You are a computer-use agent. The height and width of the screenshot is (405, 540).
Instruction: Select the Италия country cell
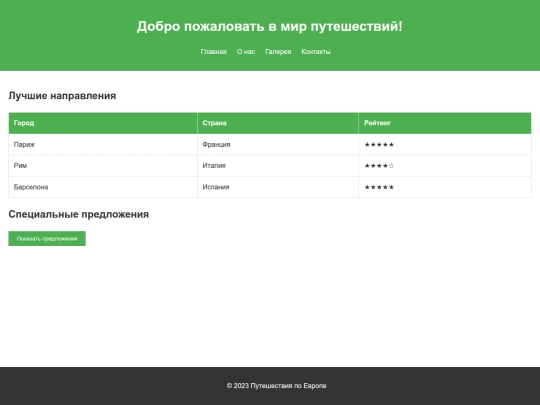tap(278, 166)
